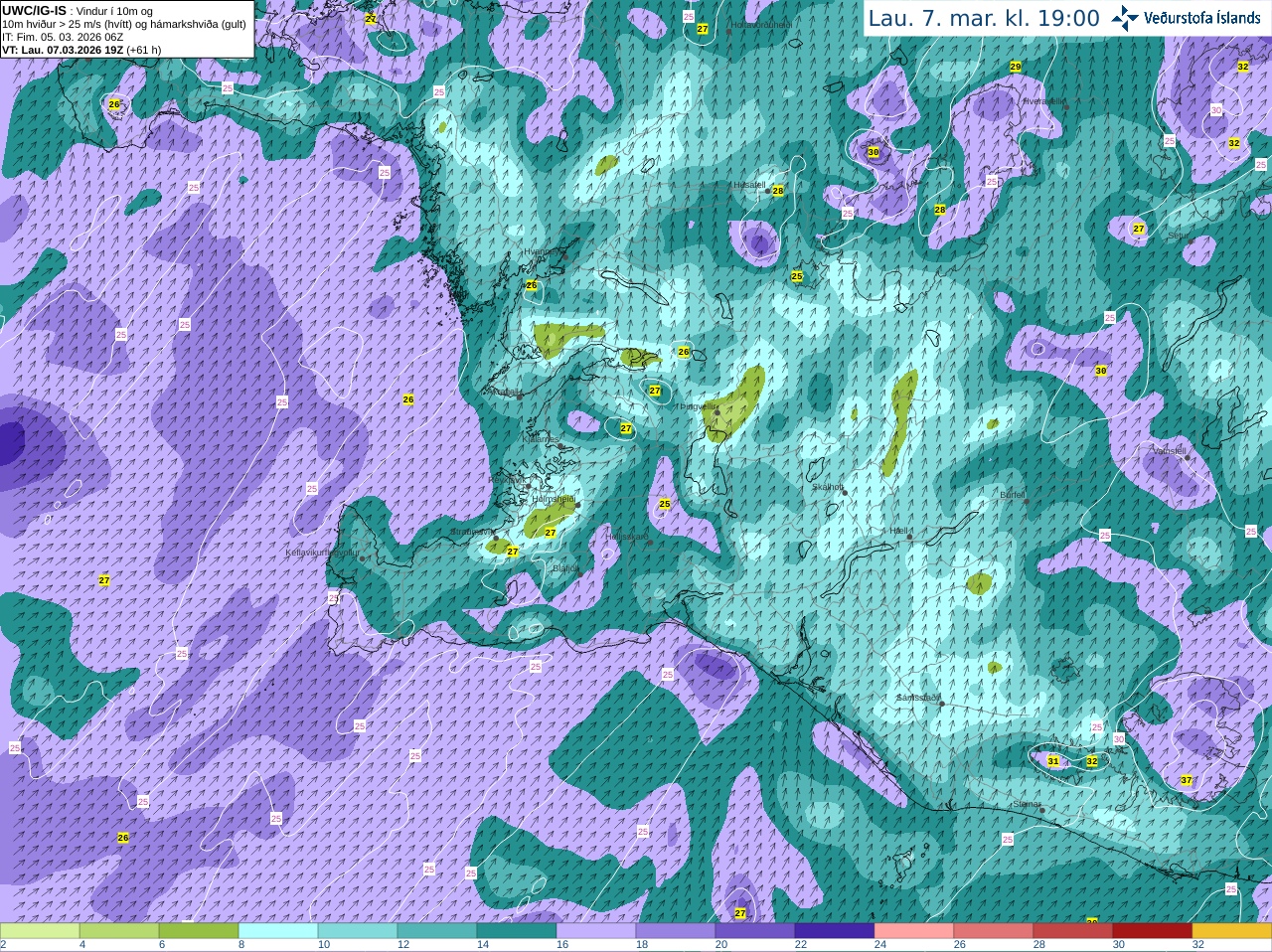Viewport: 1272px width, 952px height.
Task: Pick the 8–10 m/s light cyan legend swatch
Action: click(278, 931)
